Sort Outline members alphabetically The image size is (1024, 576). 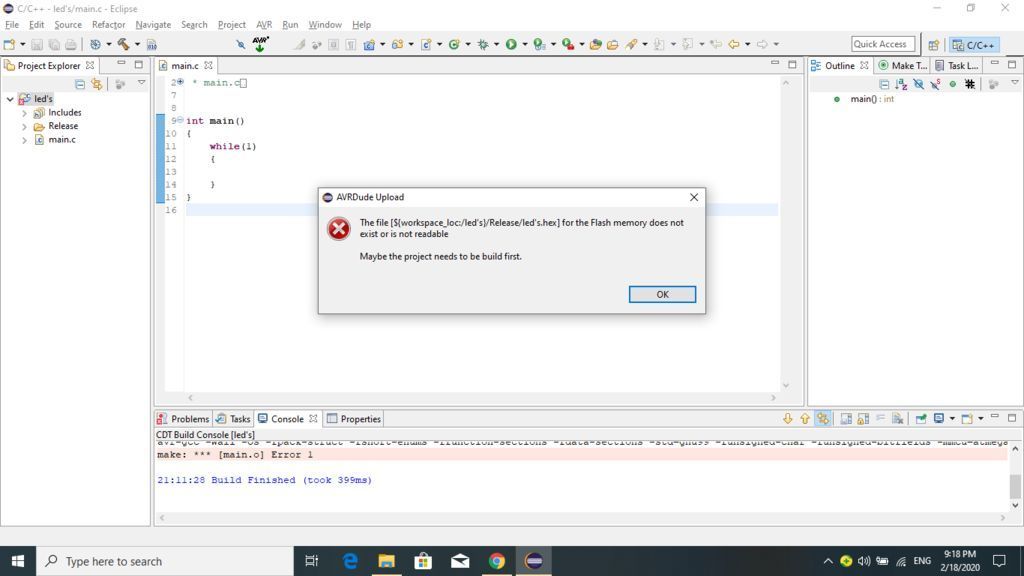click(901, 85)
